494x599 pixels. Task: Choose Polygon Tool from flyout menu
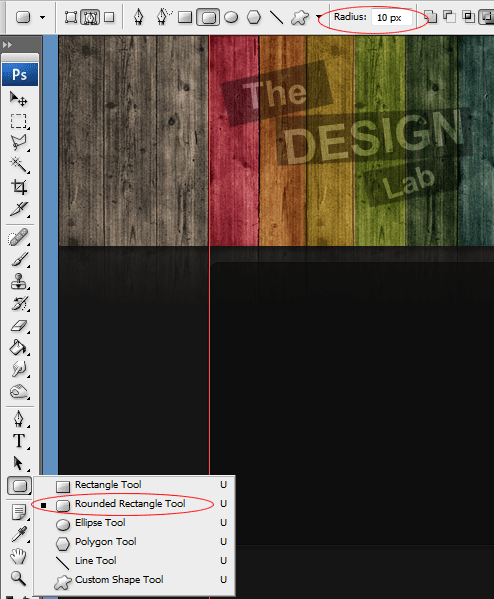(x=134, y=542)
